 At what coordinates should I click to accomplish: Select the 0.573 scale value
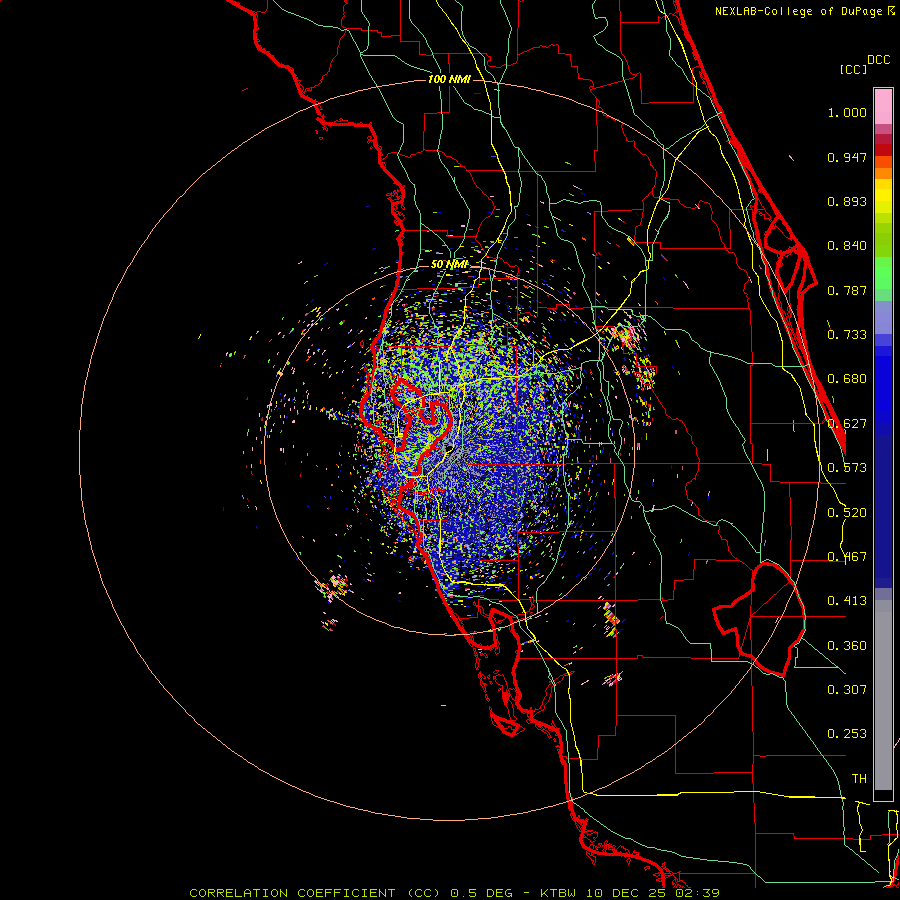(847, 468)
